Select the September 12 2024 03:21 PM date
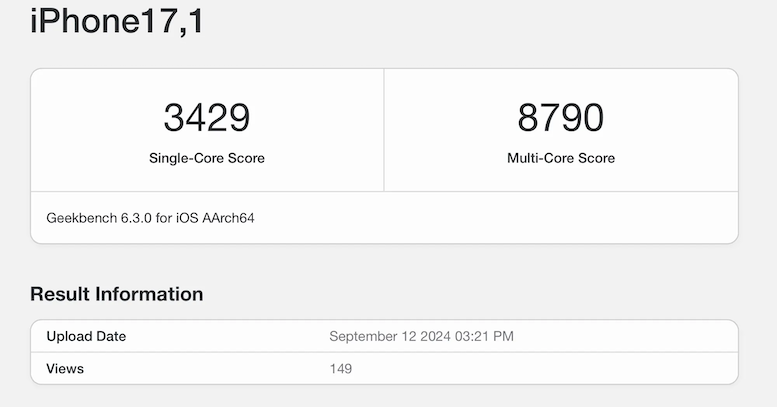Viewport: 777px width, 407px height. (x=421, y=336)
